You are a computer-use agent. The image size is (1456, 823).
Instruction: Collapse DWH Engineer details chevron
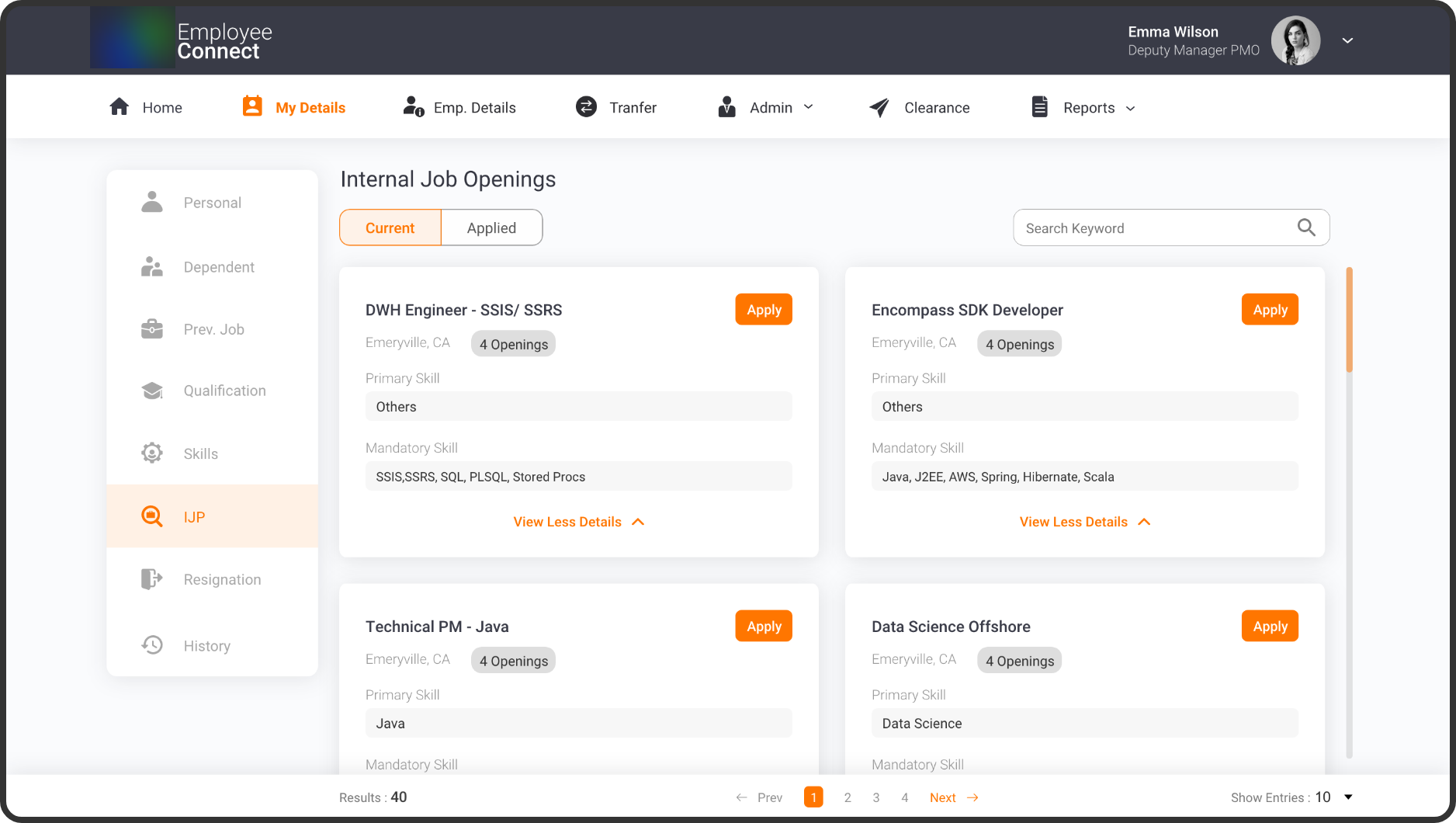coord(638,522)
